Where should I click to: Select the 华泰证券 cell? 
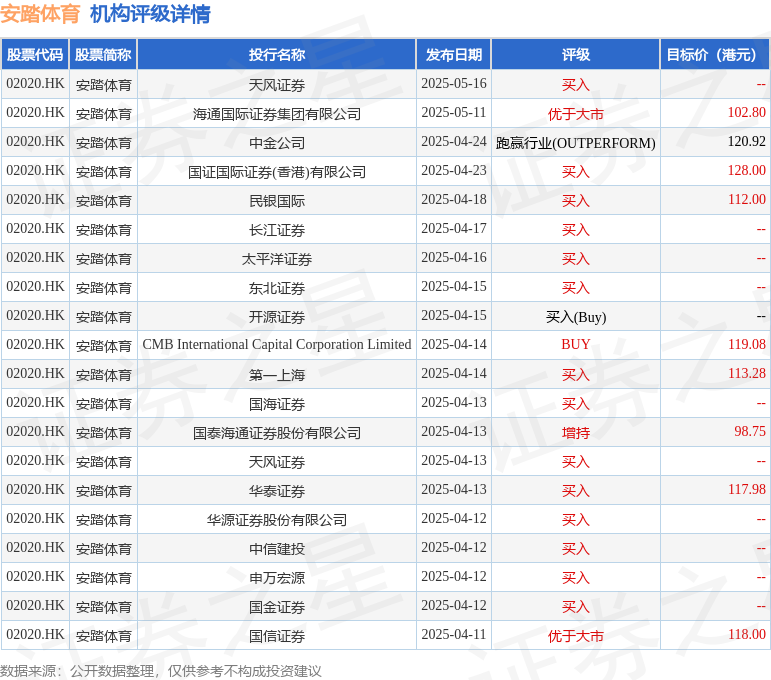click(x=277, y=491)
